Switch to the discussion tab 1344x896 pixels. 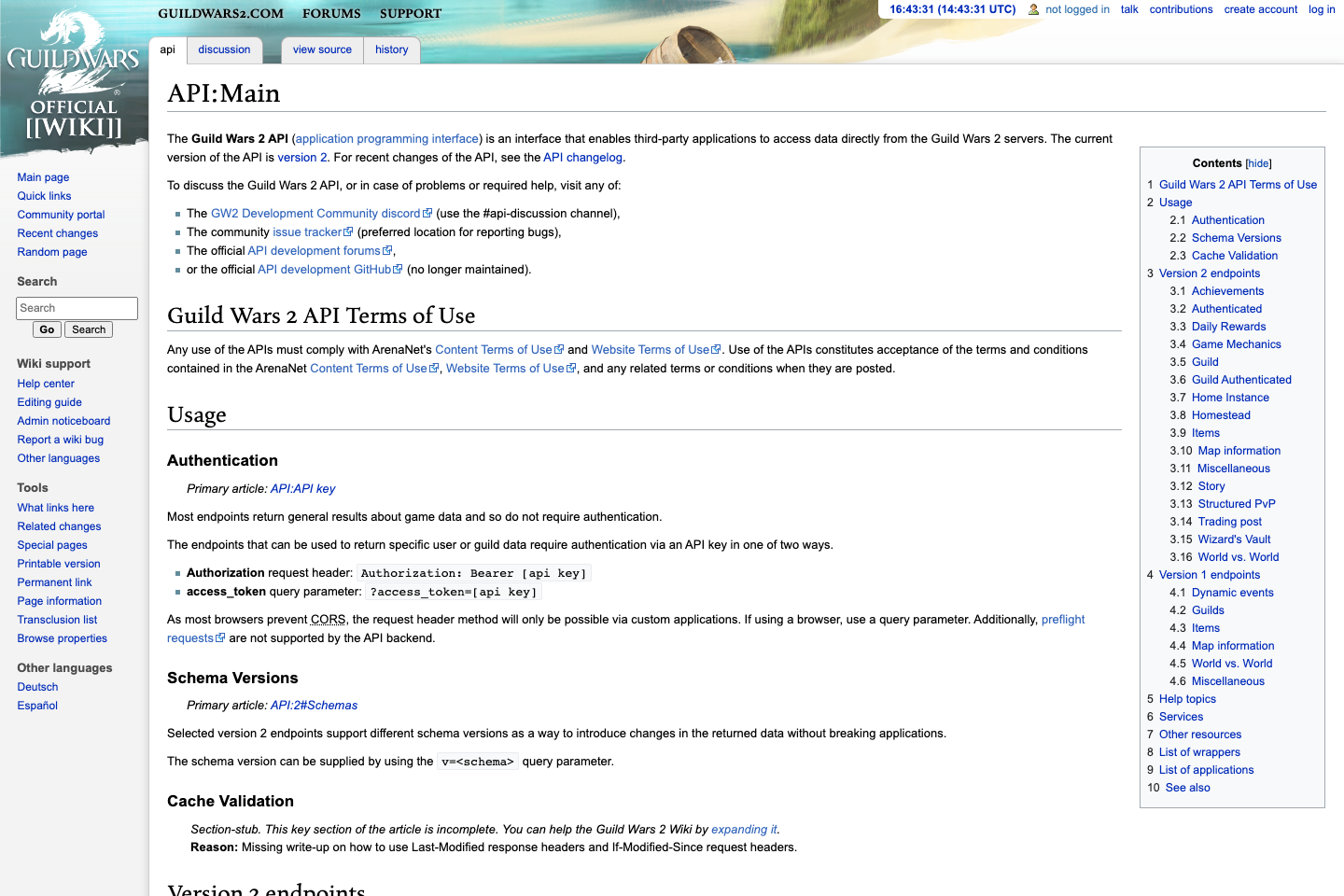(224, 49)
